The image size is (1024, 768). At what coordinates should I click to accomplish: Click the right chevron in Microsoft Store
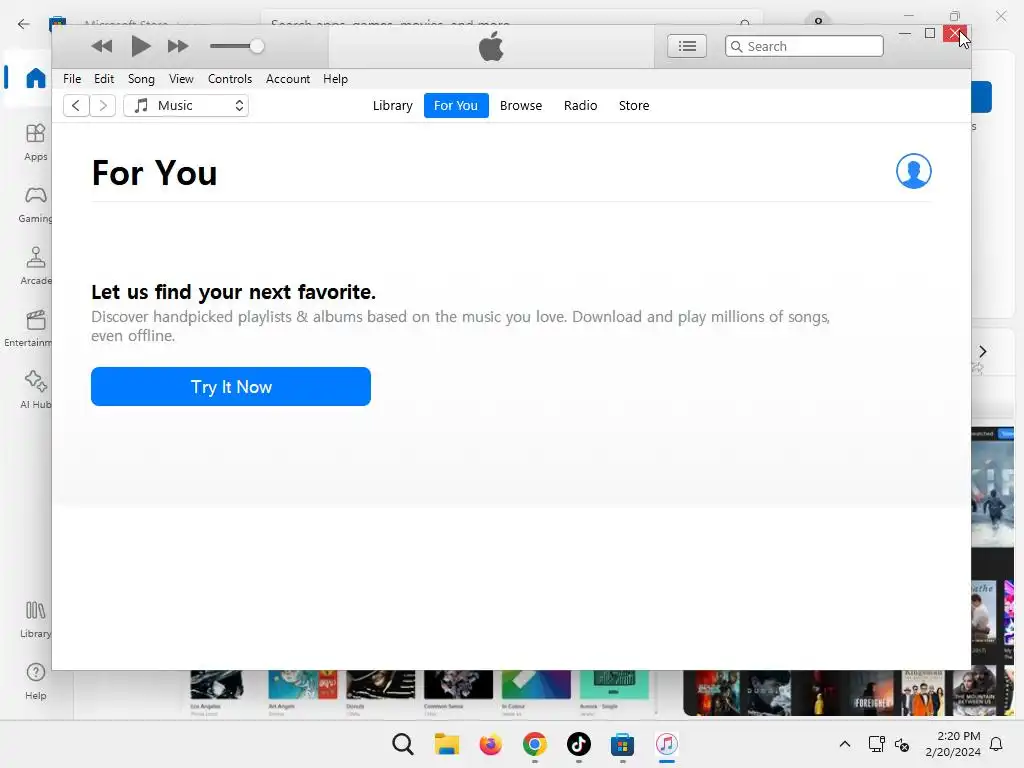pyautogui.click(x=982, y=351)
